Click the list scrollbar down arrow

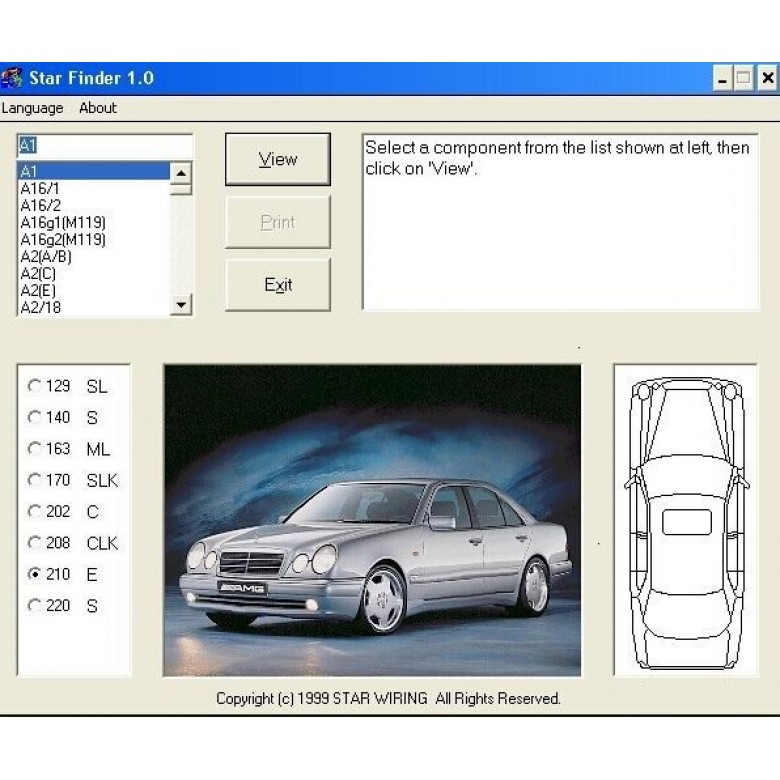181,304
